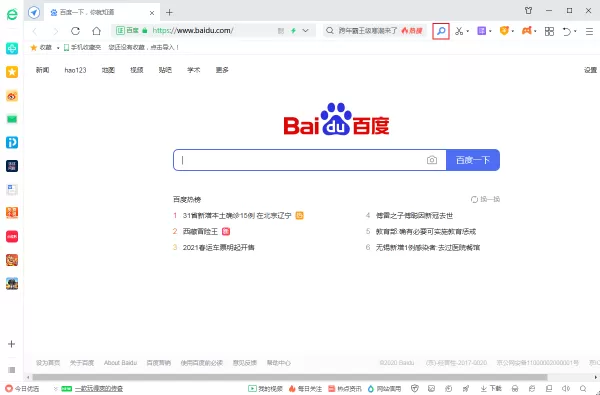Open the Weibo sidebar icon
The height and width of the screenshot is (395, 600).
[12, 96]
